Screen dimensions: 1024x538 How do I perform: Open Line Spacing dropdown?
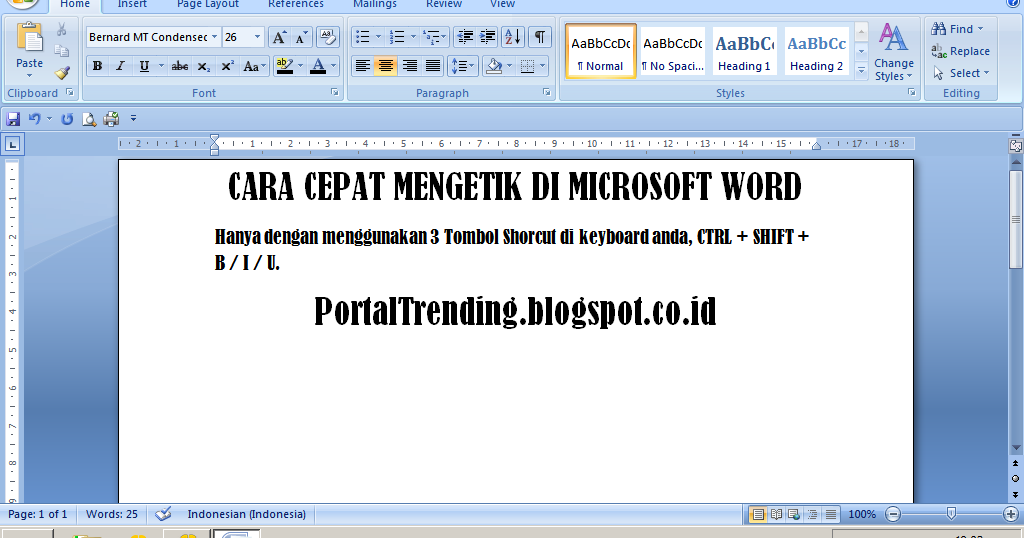pos(462,66)
